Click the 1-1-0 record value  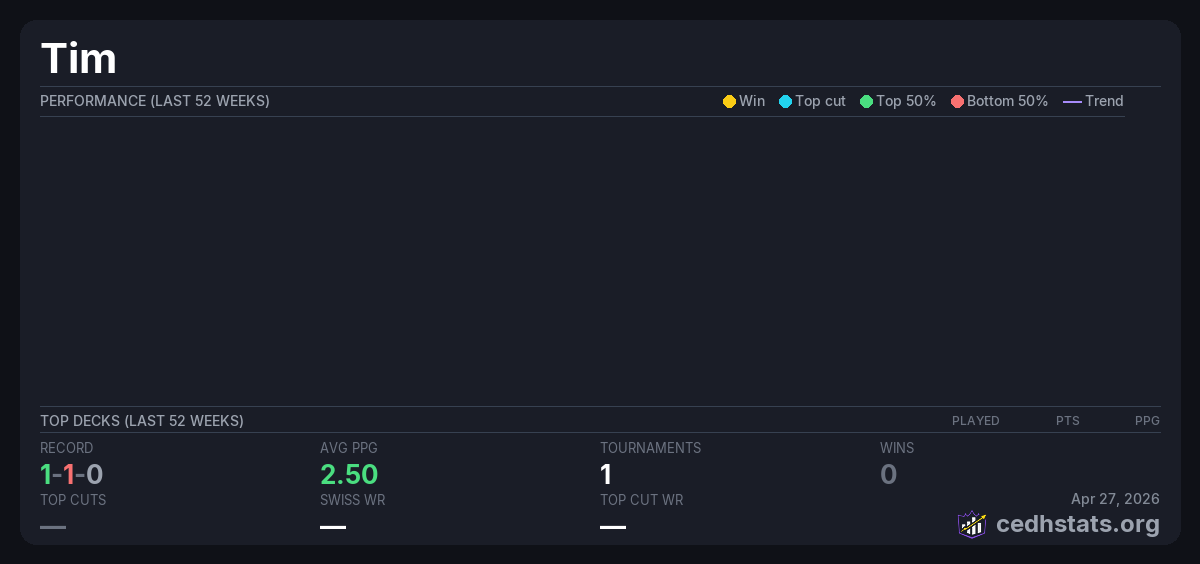[x=71, y=474]
